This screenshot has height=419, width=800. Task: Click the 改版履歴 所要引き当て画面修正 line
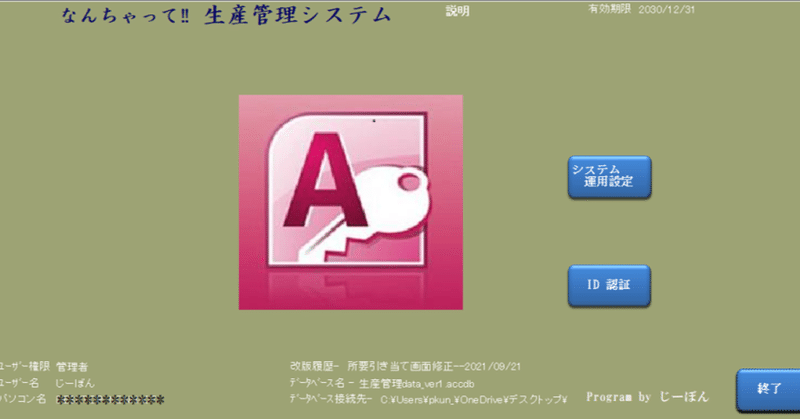pos(405,366)
